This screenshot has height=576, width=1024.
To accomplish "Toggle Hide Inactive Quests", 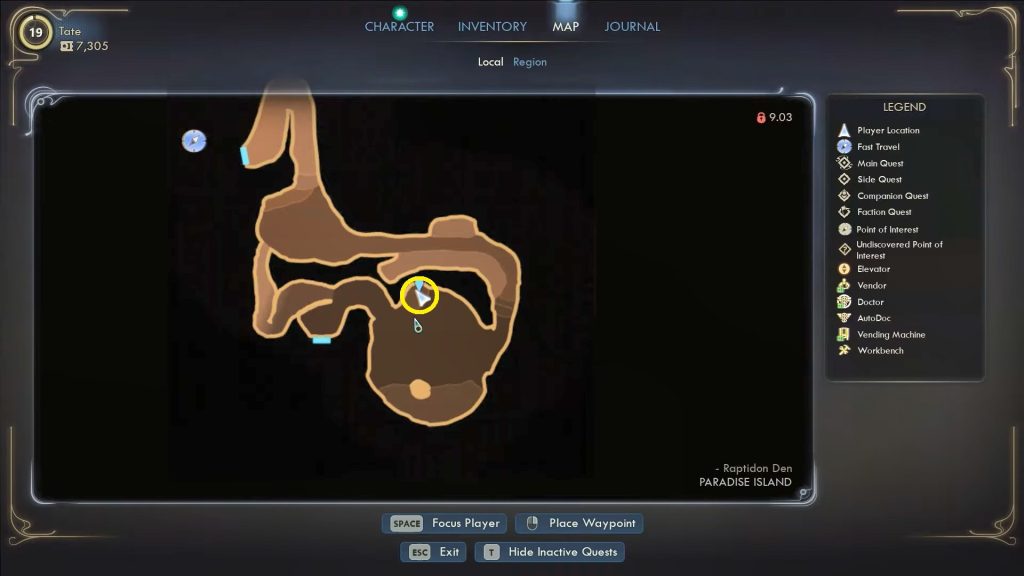I will point(549,551).
